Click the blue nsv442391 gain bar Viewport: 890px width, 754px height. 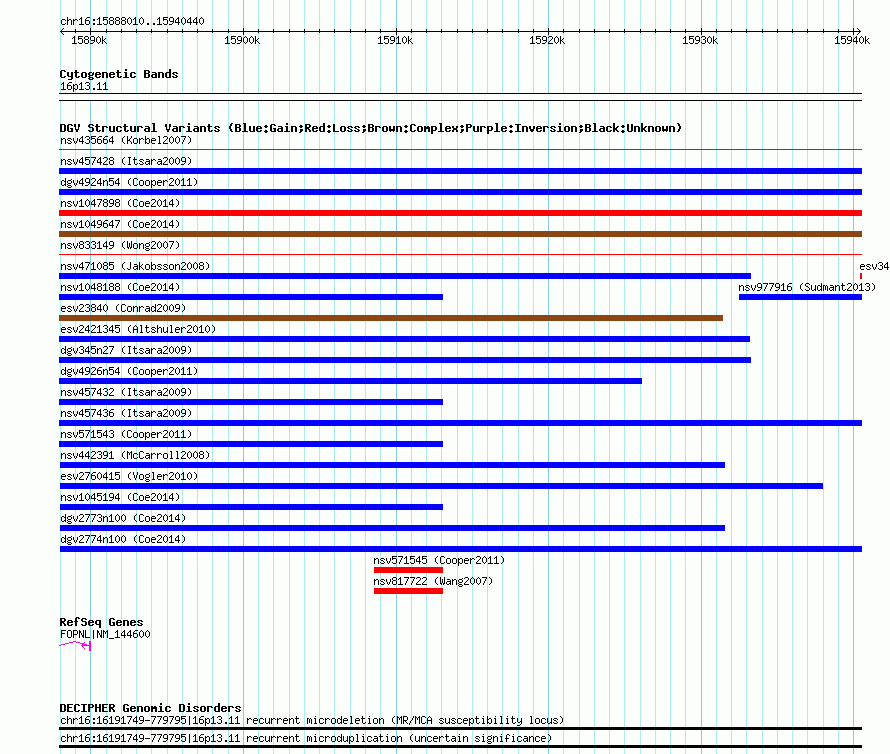392,465
